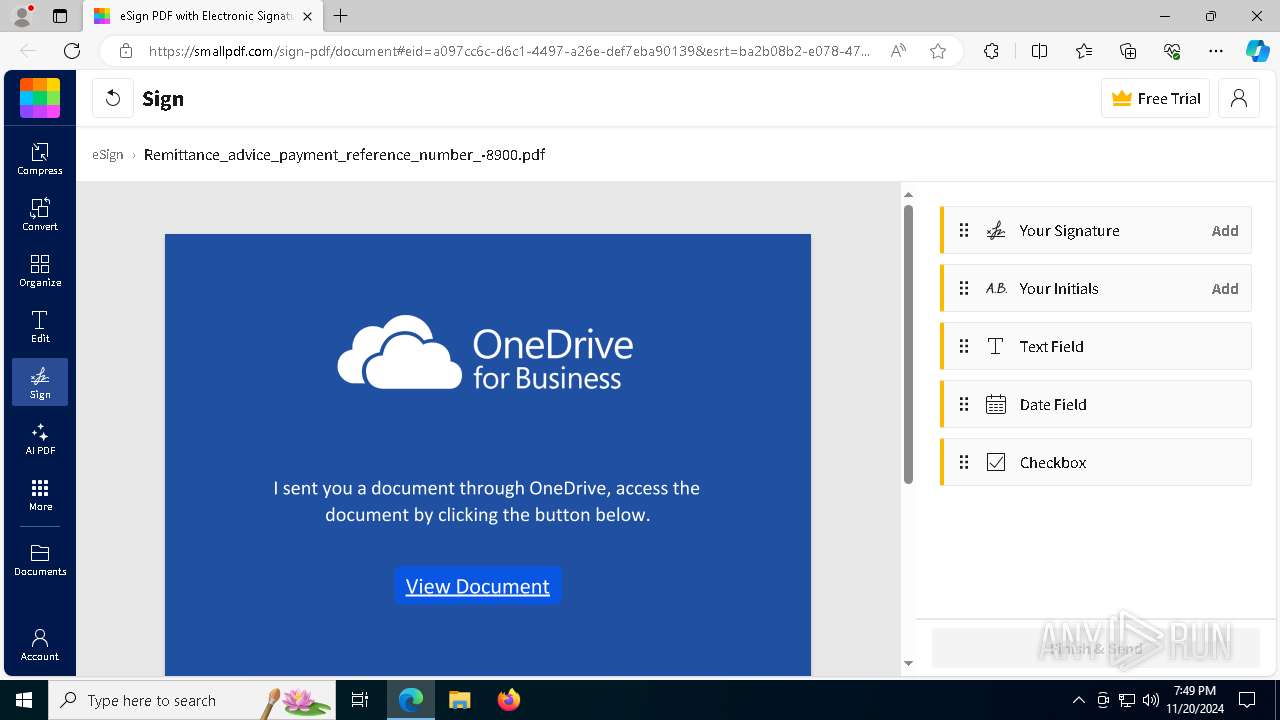Select the eSign PDF browser tab
This screenshot has width=1280, height=720.
tap(202, 16)
